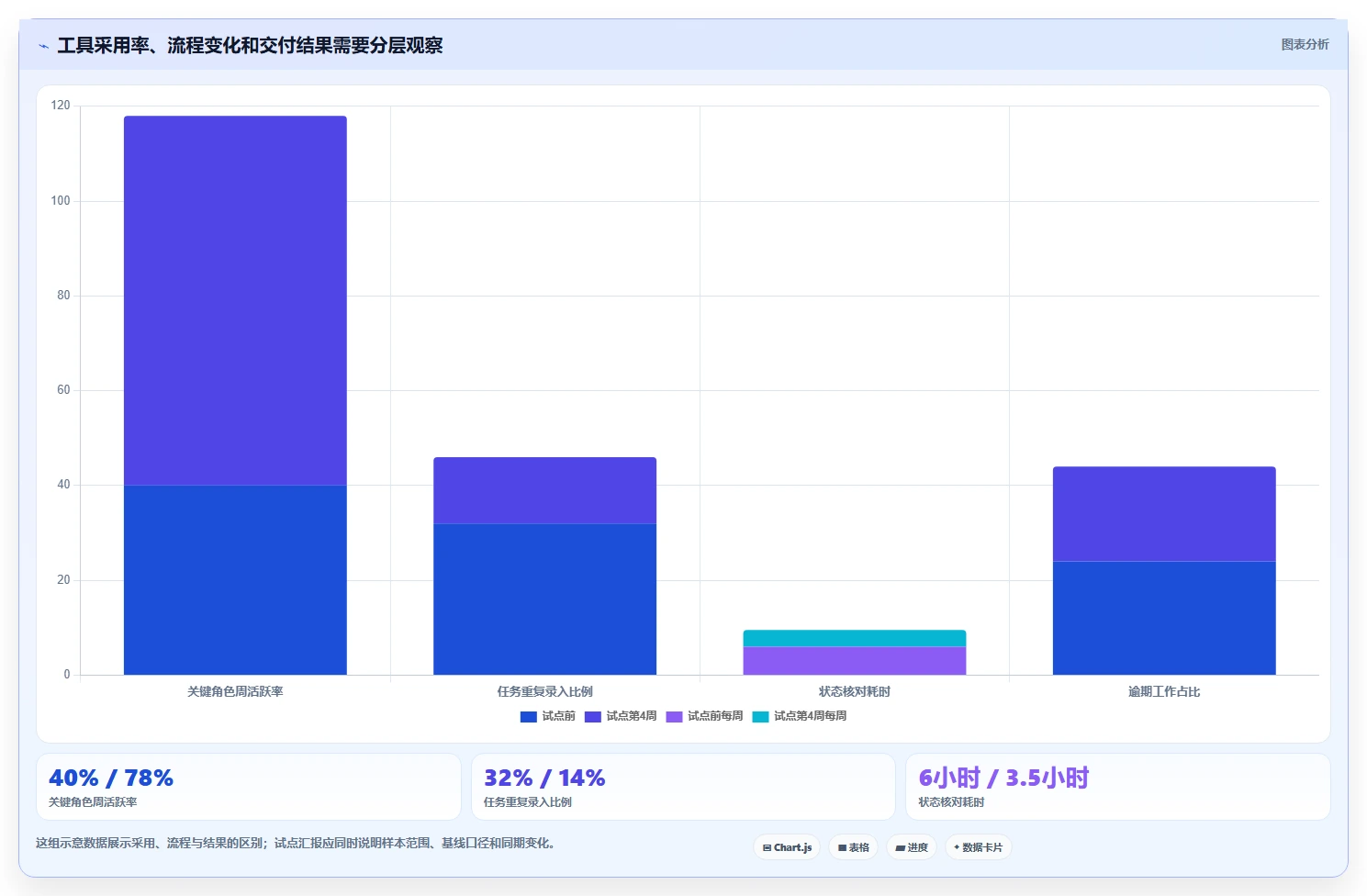Open the 6小时 / 3.5小时 stat card

pyautogui.click(x=1117, y=787)
